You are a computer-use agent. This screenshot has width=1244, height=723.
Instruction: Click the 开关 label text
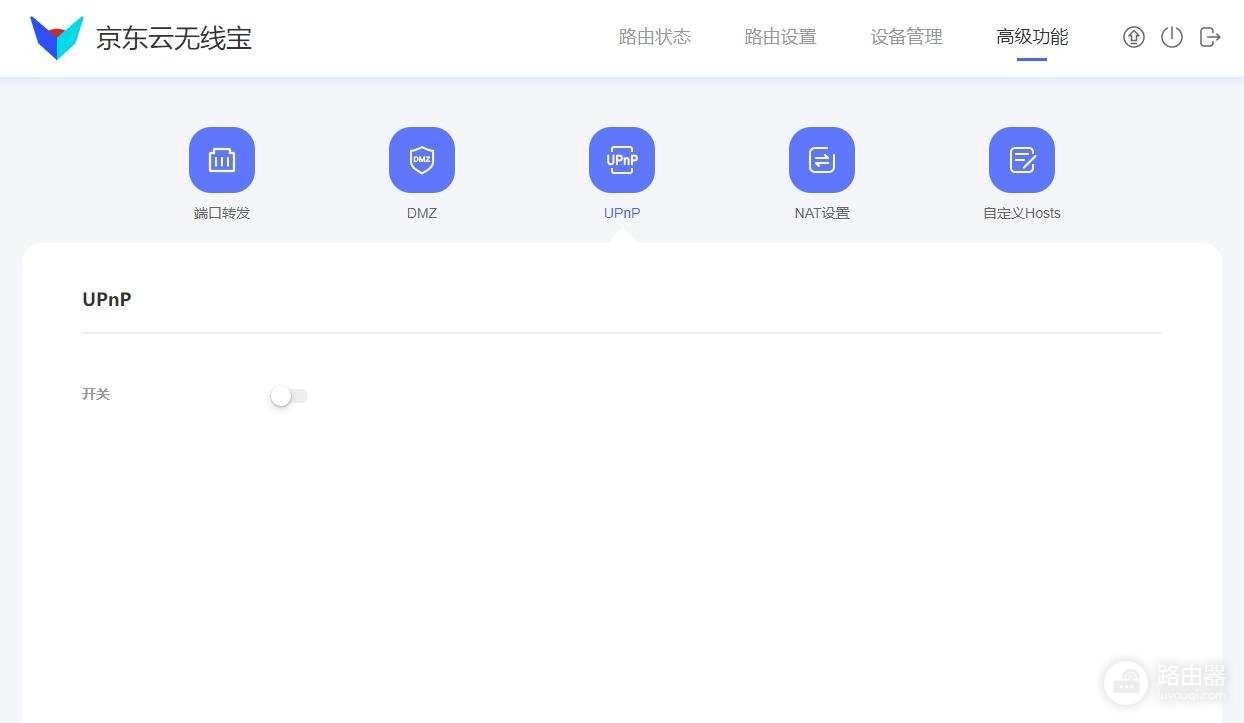(x=96, y=394)
